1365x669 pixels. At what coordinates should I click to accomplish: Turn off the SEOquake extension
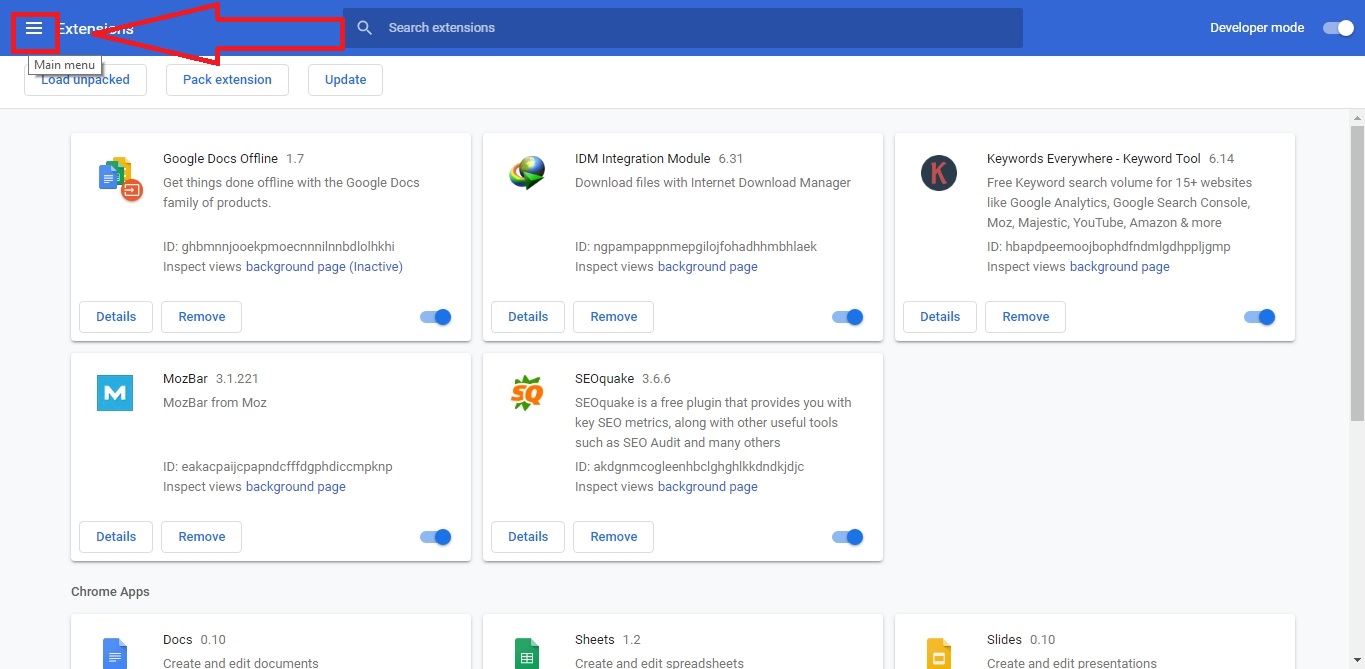tap(848, 537)
